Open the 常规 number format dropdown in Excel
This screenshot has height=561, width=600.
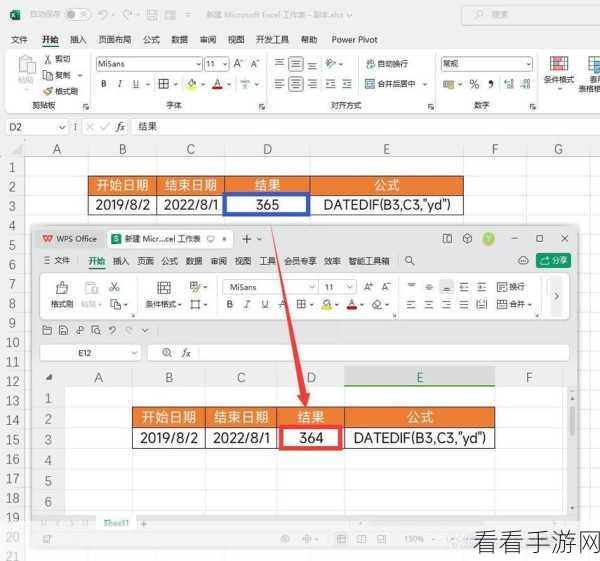point(528,64)
